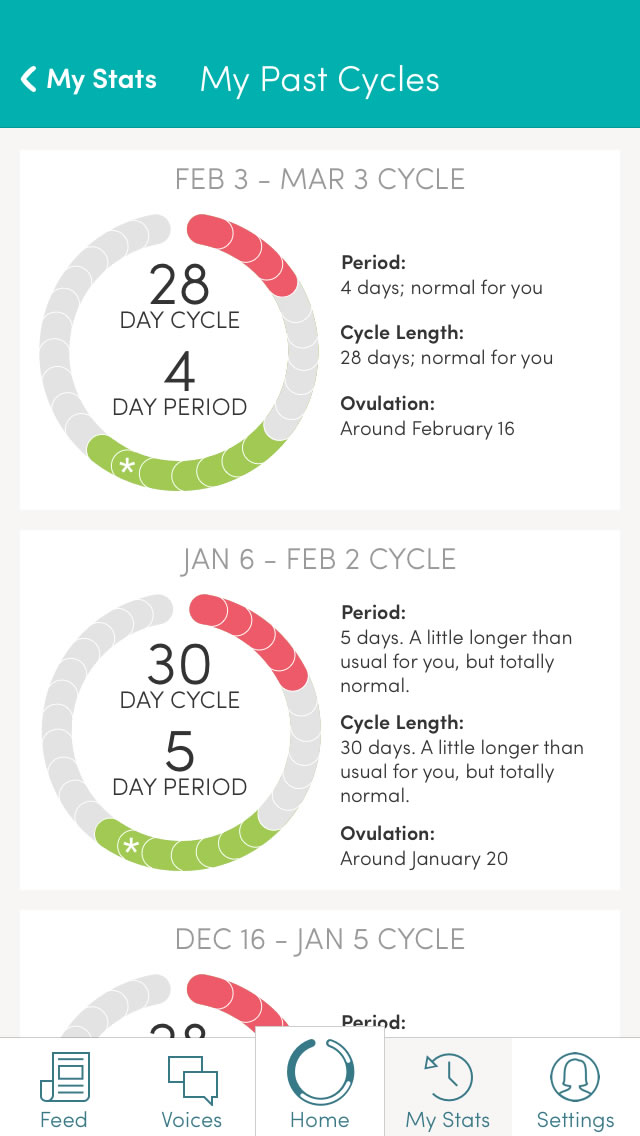Viewport: 640px width, 1136px height.
Task: Go to Home cycle ring icon
Action: pos(320,1071)
